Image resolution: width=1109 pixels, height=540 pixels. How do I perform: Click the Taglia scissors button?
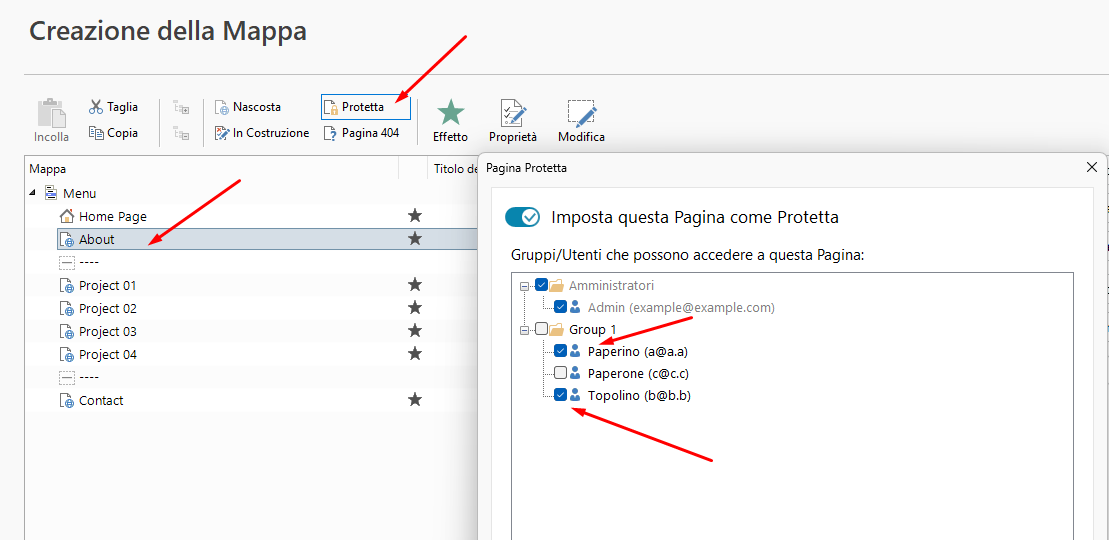[113, 107]
